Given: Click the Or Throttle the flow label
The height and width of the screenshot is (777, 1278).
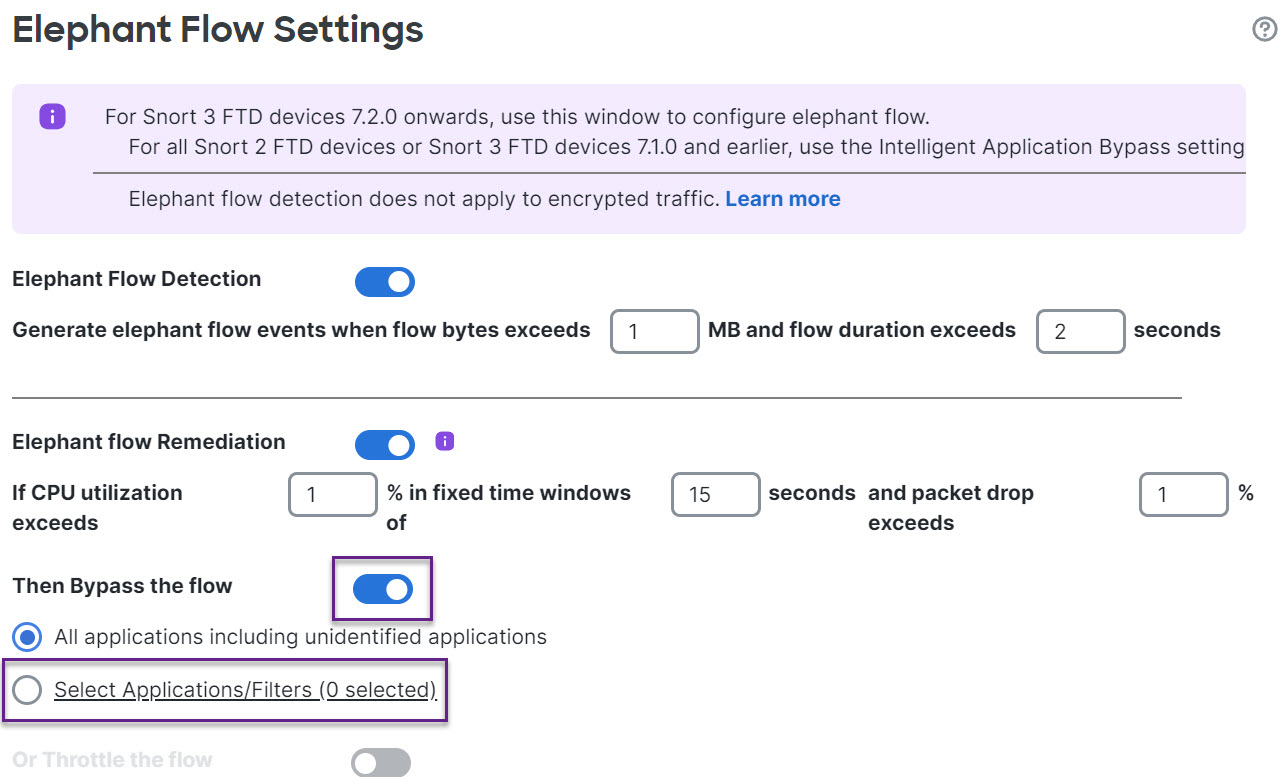Looking at the screenshot, I should pyautogui.click(x=112, y=760).
